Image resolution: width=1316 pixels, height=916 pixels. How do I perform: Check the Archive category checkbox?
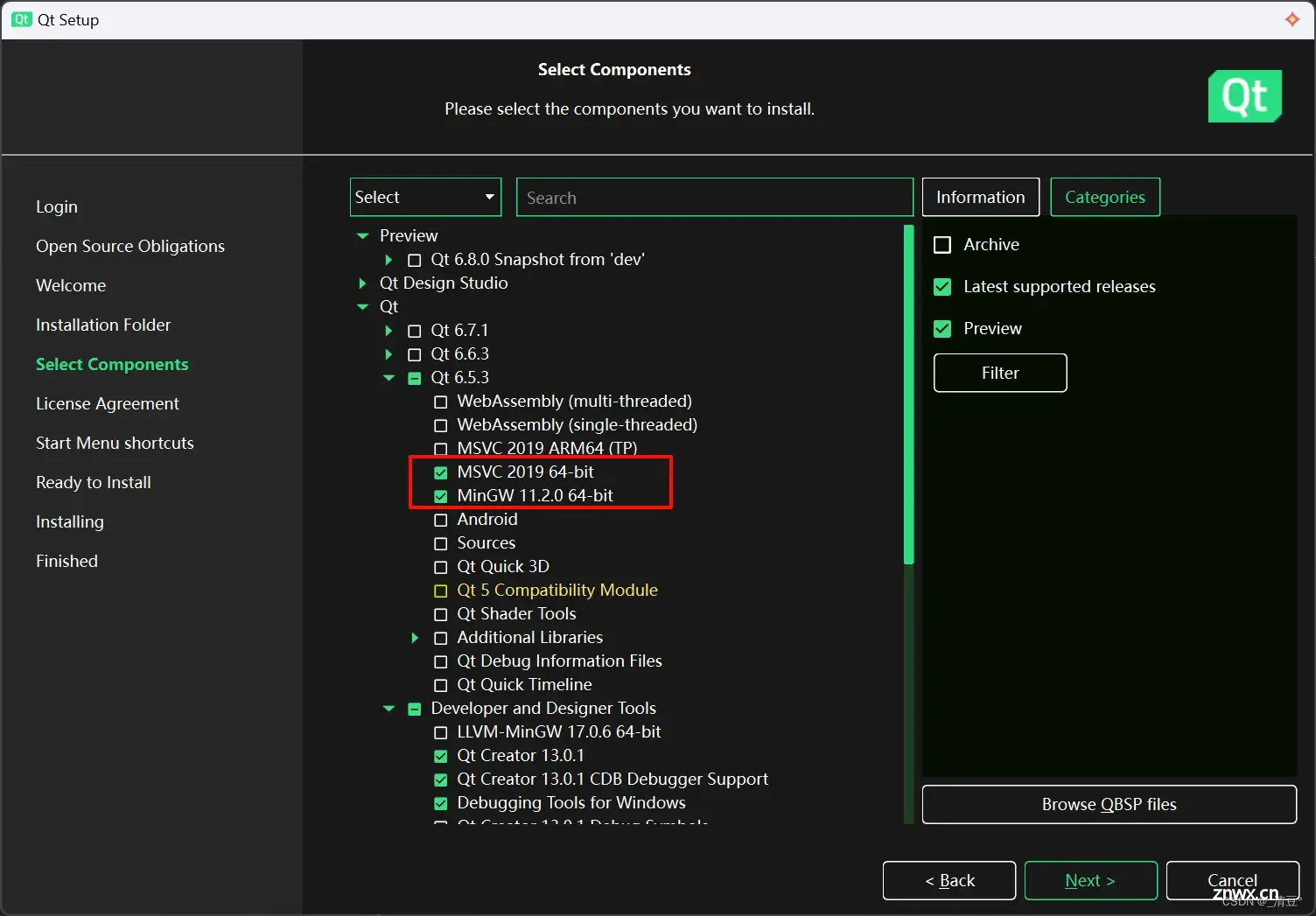click(x=942, y=245)
